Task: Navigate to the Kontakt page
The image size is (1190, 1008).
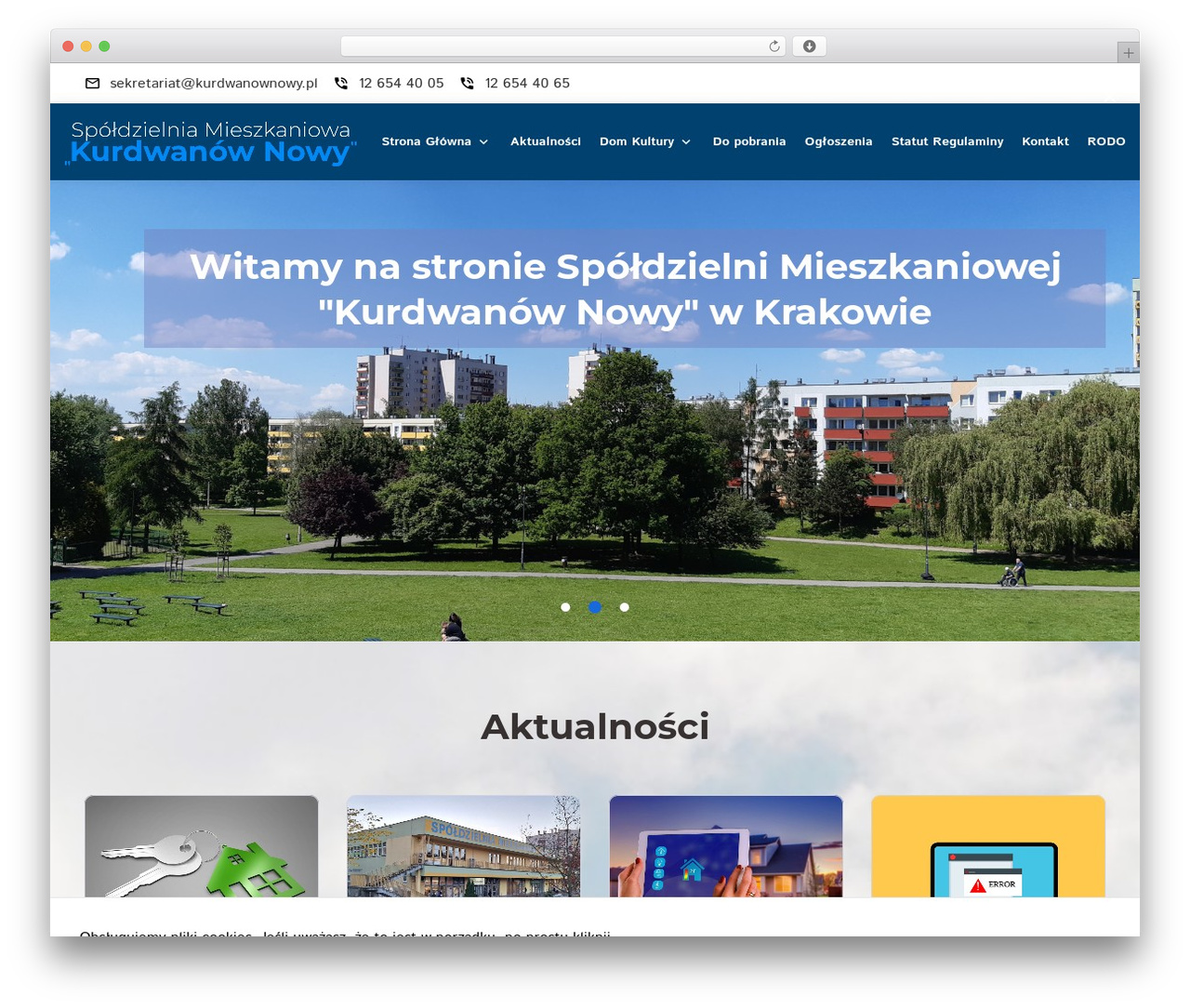Action: coord(1045,141)
